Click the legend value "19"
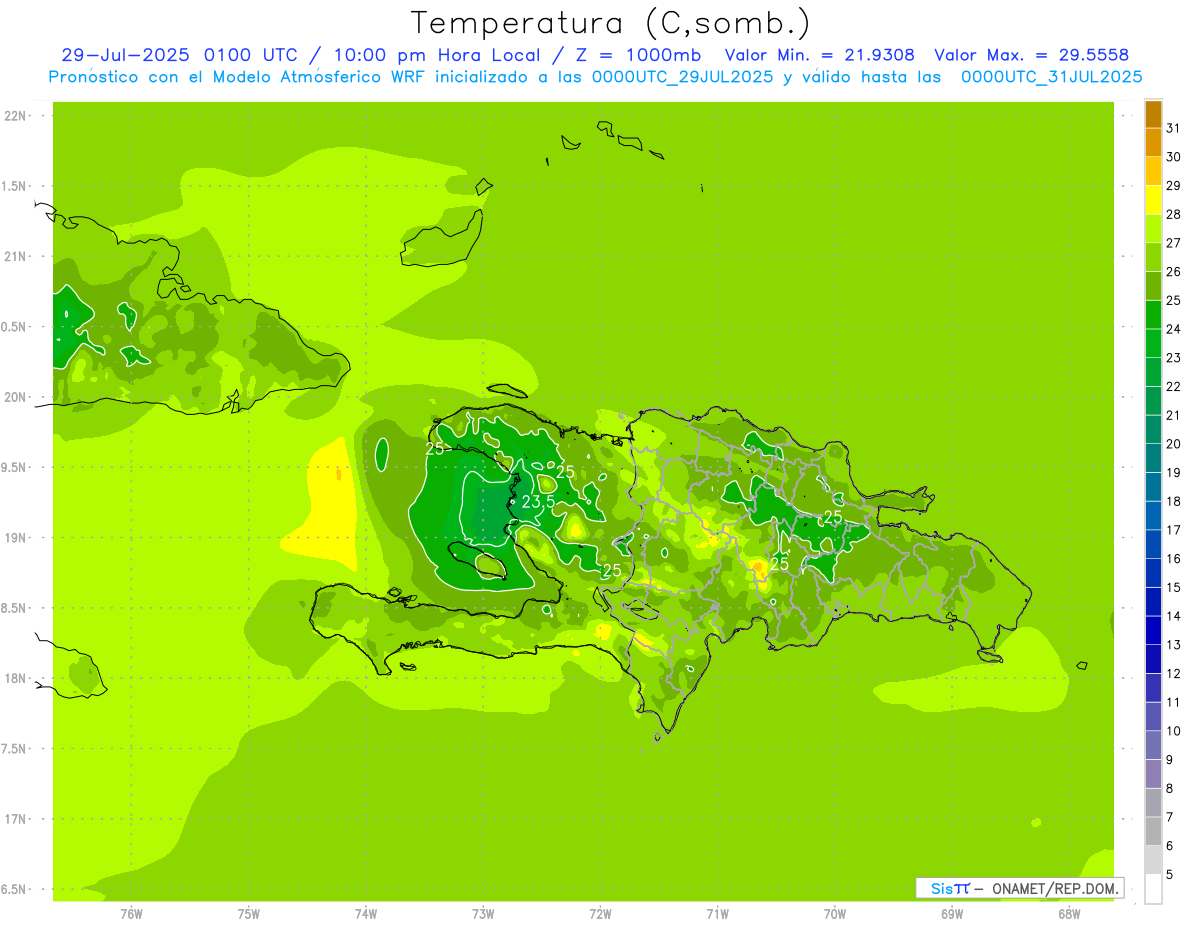This screenshot has height=927, width=1200. (1173, 473)
